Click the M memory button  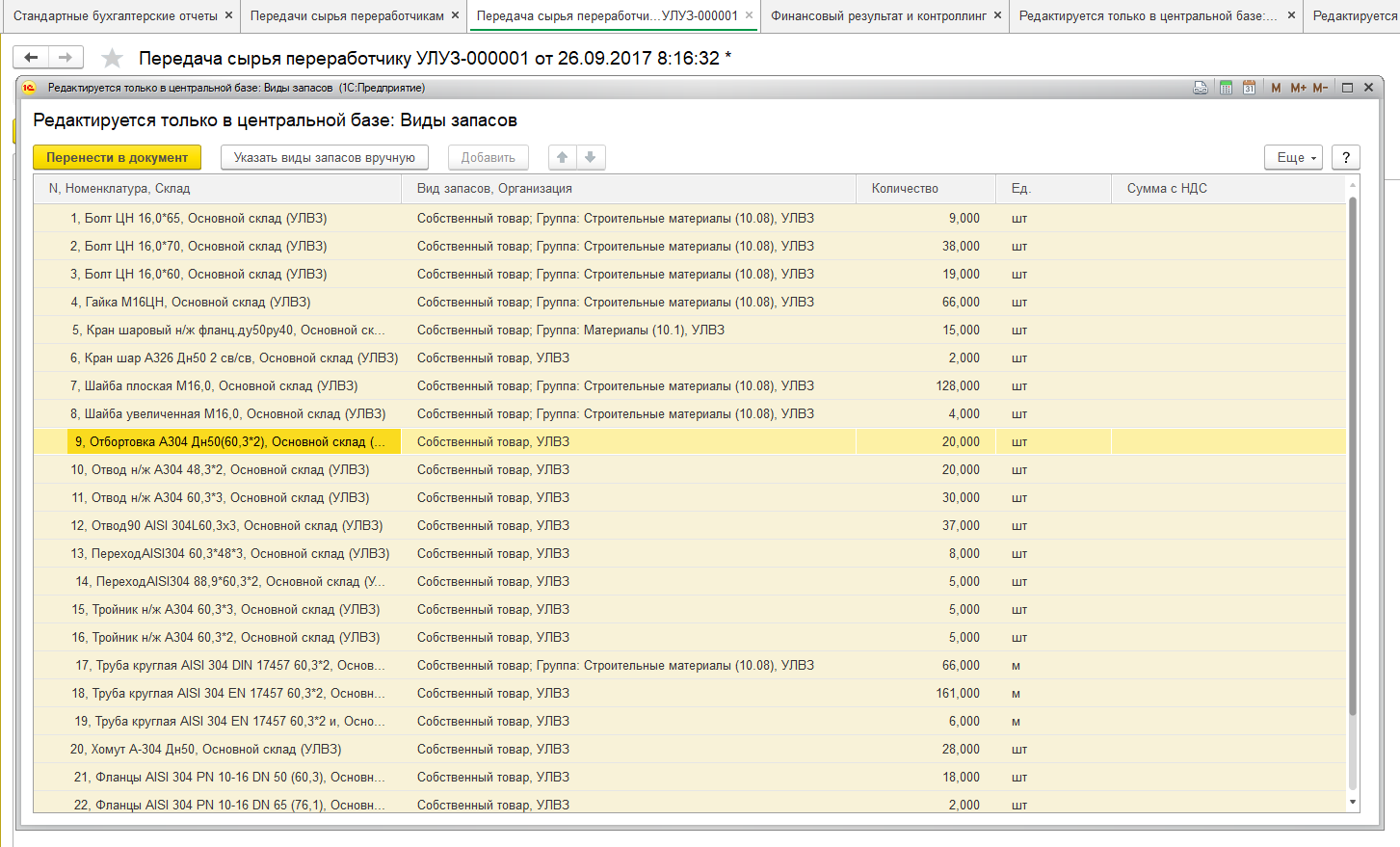(x=1276, y=88)
